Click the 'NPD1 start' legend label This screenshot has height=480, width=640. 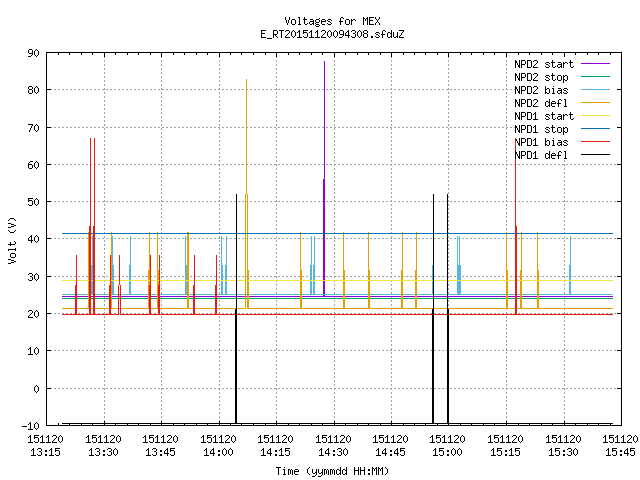coord(544,116)
